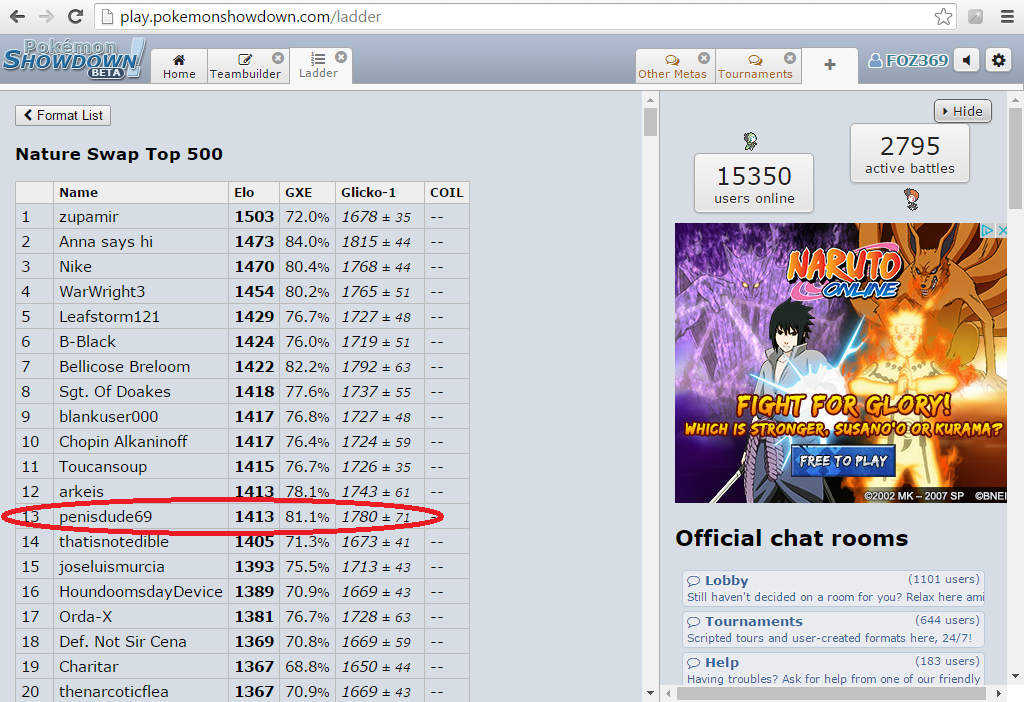Select Leafstorm121 in the ladder
Screen dimensions: 1024x702
tap(109, 317)
